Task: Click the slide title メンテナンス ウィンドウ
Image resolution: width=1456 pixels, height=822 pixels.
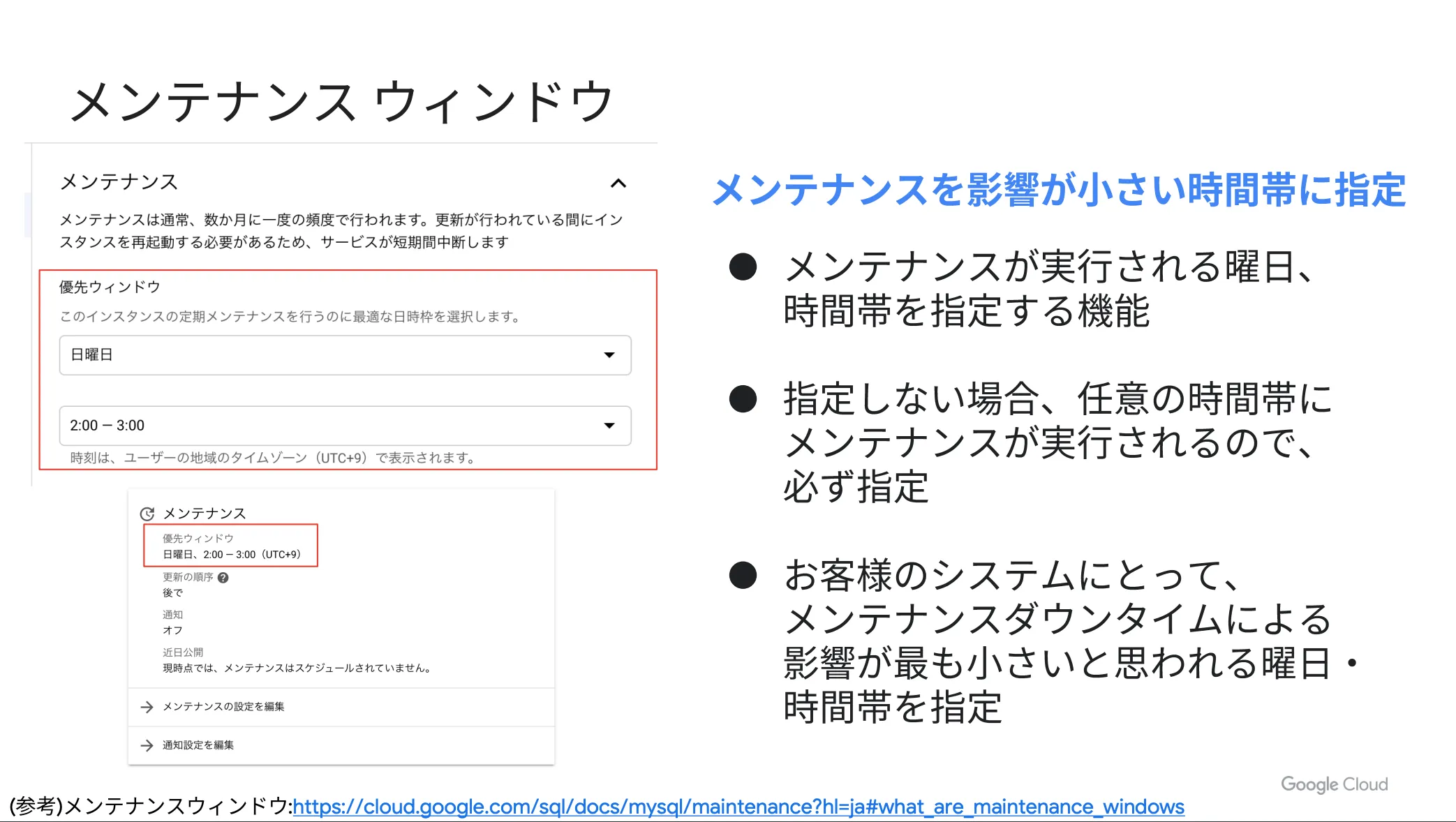Action: (x=341, y=102)
